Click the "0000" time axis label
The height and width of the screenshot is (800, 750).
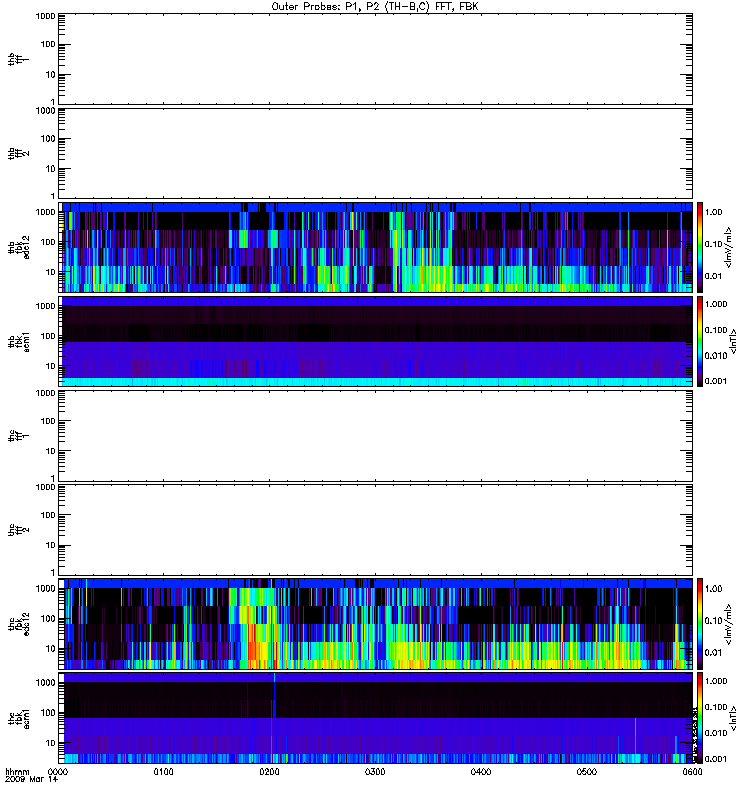click(58, 772)
